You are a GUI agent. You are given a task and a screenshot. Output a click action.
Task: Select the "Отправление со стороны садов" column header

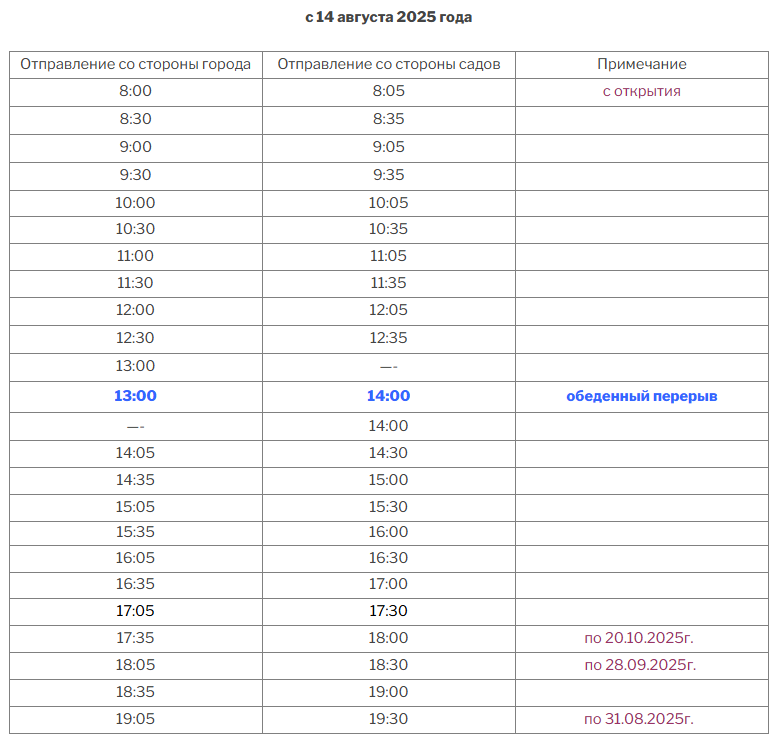pyautogui.click(x=388, y=64)
